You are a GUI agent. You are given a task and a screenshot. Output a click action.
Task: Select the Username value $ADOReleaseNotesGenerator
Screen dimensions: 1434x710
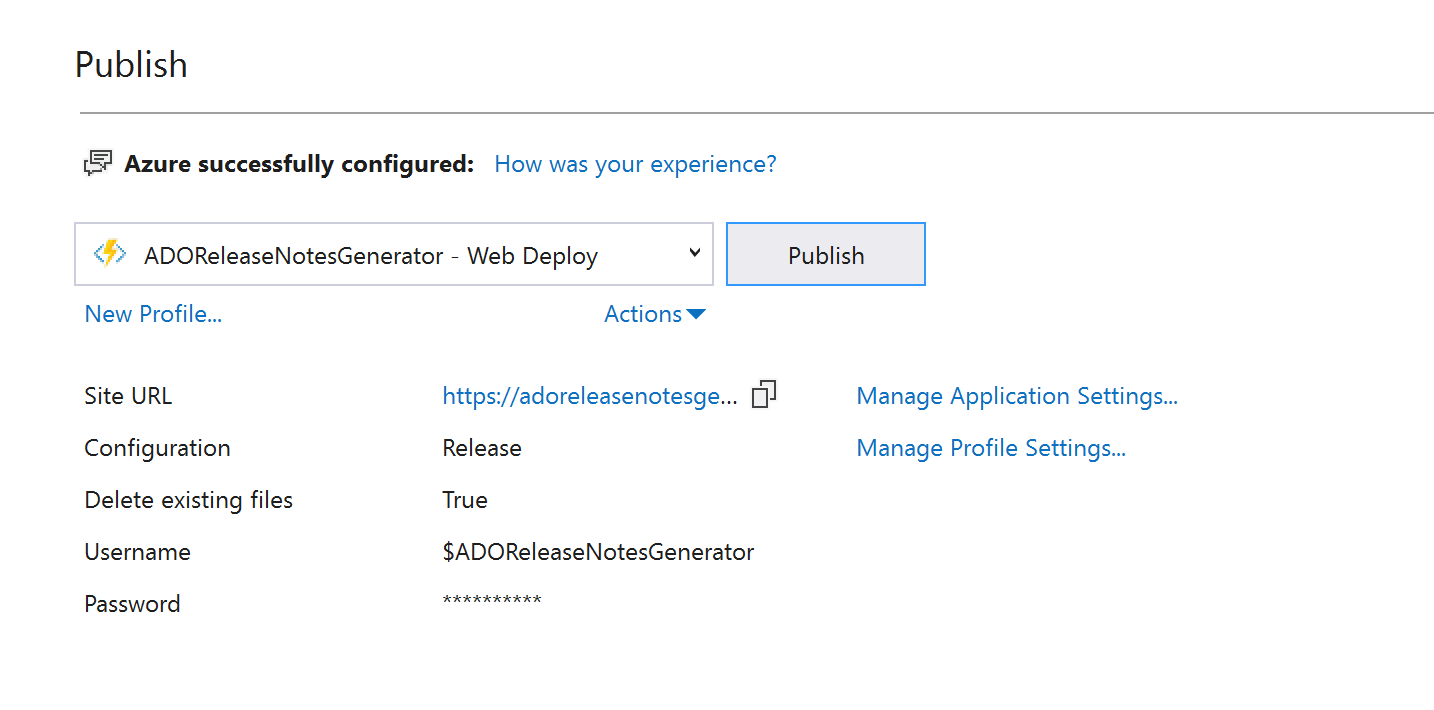(x=598, y=551)
